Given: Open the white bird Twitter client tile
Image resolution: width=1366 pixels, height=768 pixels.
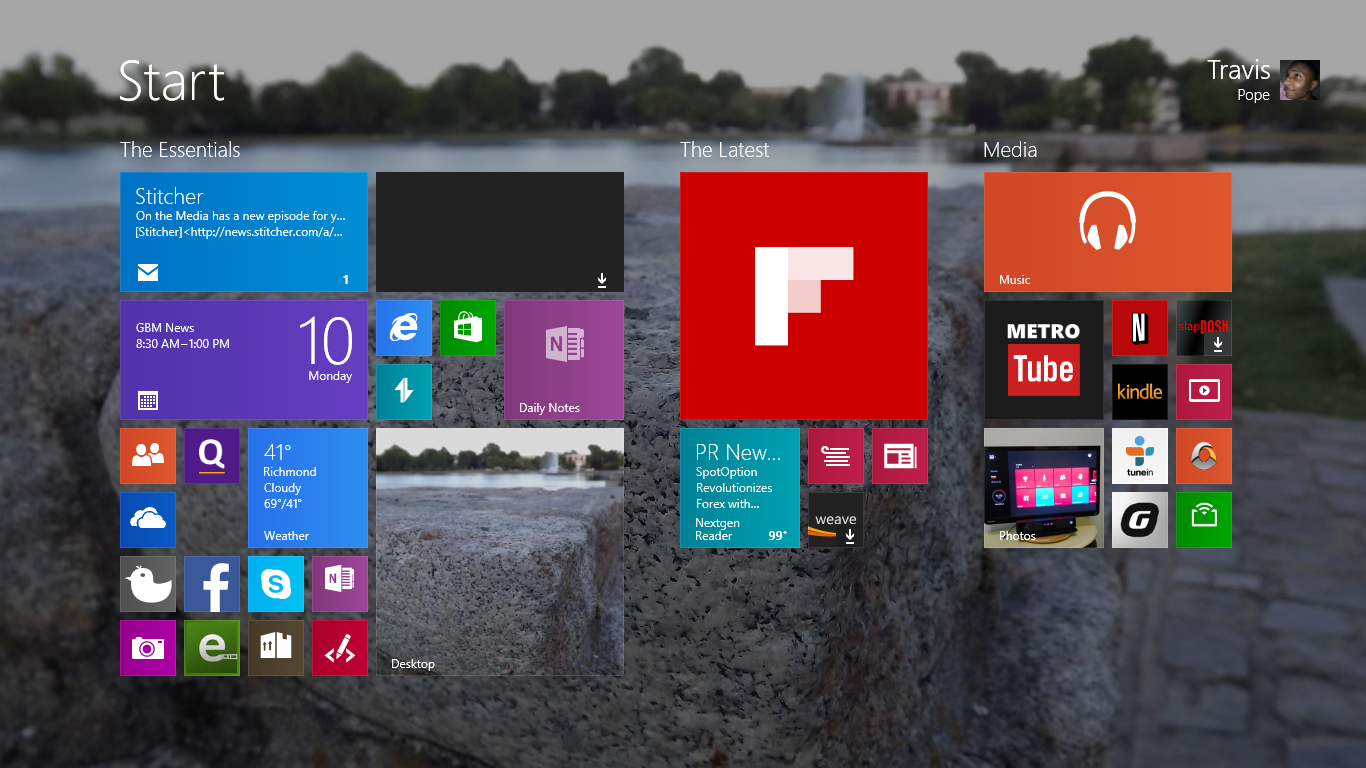Looking at the screenshot, I should (148, 584).
